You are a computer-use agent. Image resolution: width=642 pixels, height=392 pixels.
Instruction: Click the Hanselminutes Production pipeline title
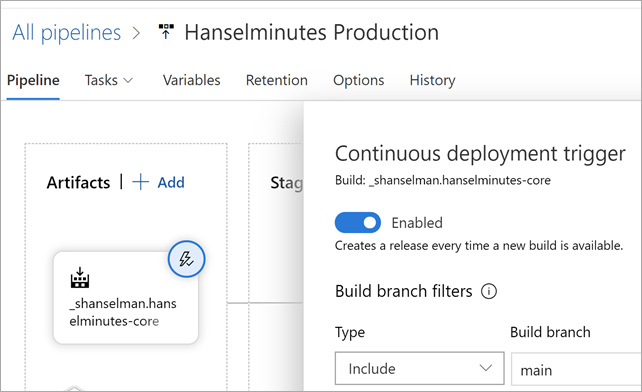[312, 32]
